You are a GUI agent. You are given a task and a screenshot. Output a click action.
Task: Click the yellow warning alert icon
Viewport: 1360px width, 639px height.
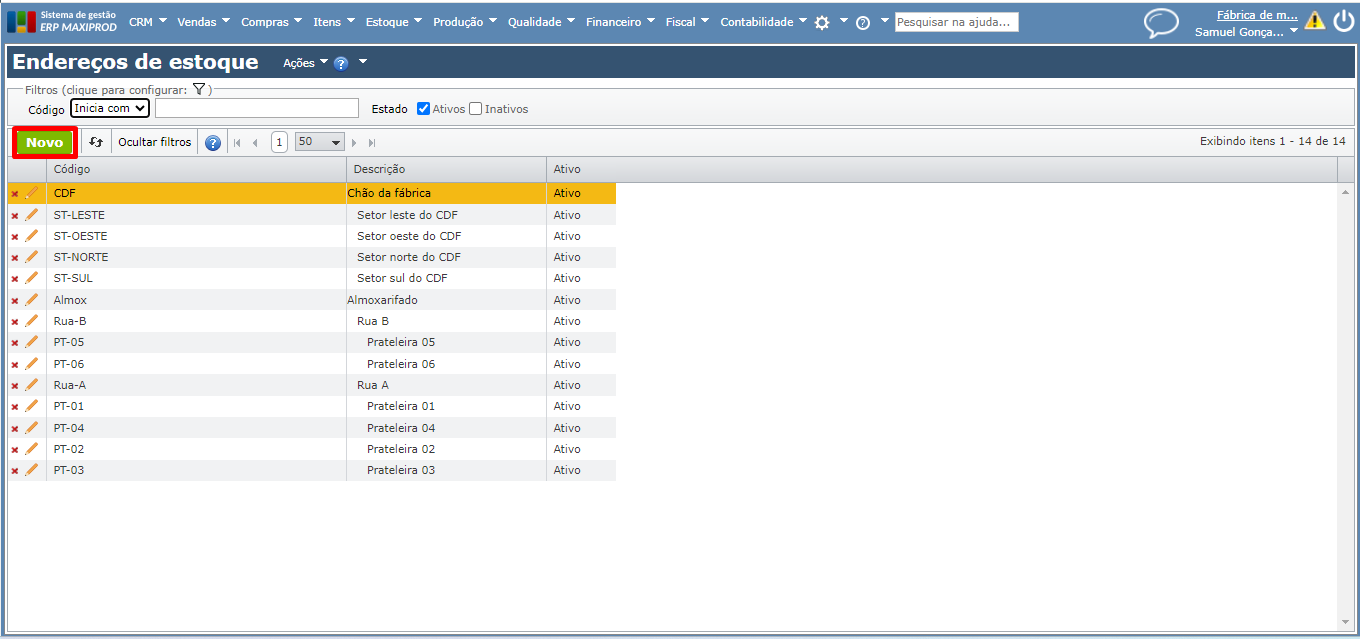[x=1315, y=21]
